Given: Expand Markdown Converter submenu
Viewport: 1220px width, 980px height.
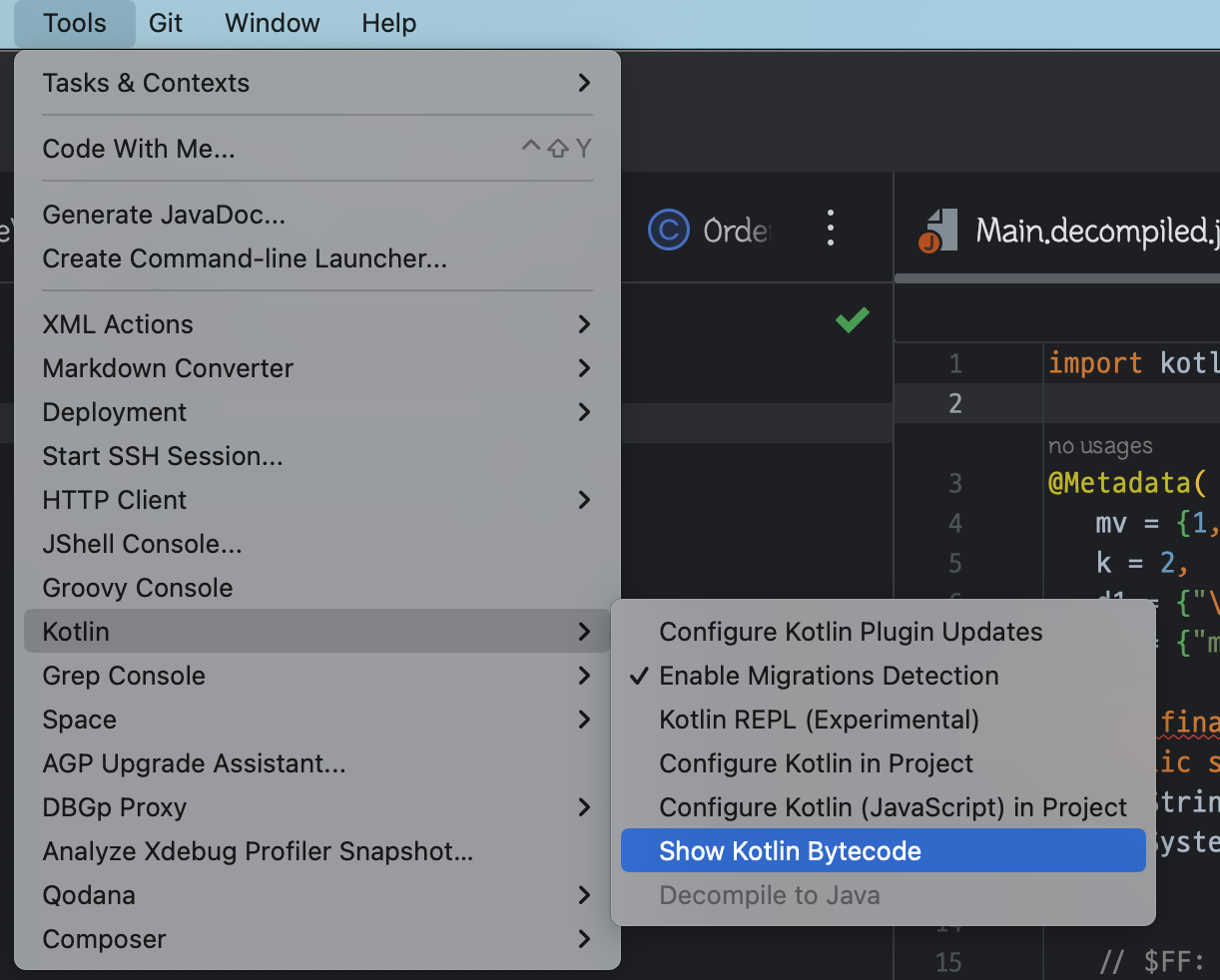Looking at the screenshot, I should 317,368.
